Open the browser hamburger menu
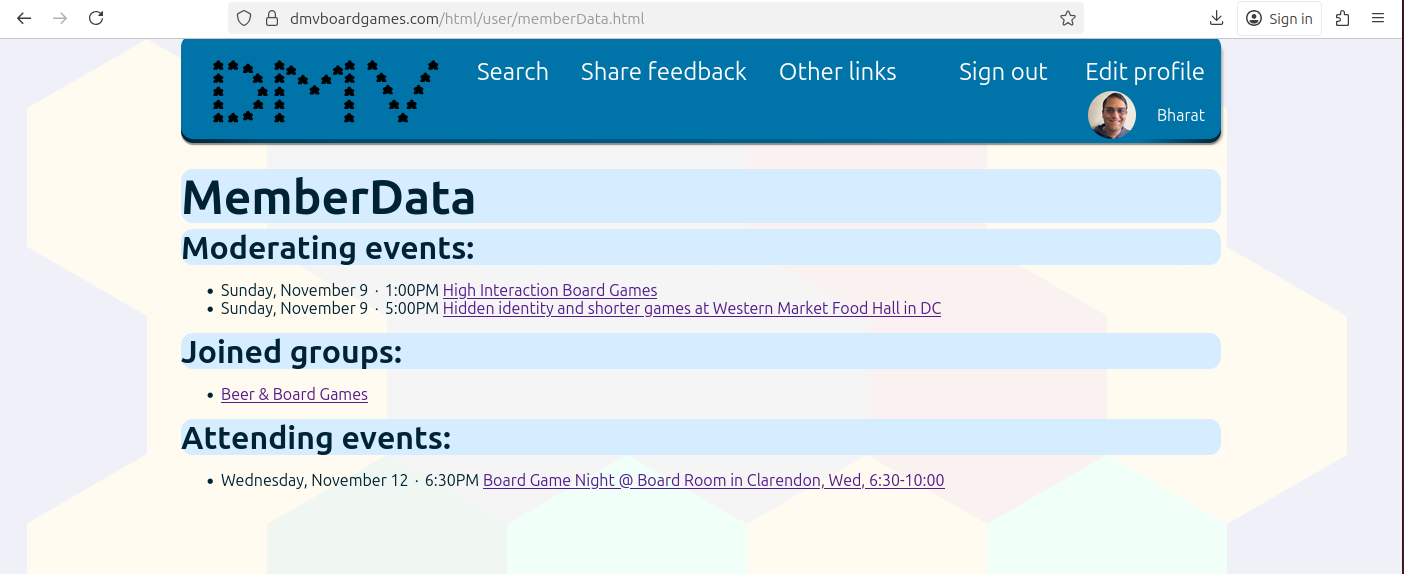Image resolution: width=1404 pixels, height=574 pixels. click(x=1378, y=18)
